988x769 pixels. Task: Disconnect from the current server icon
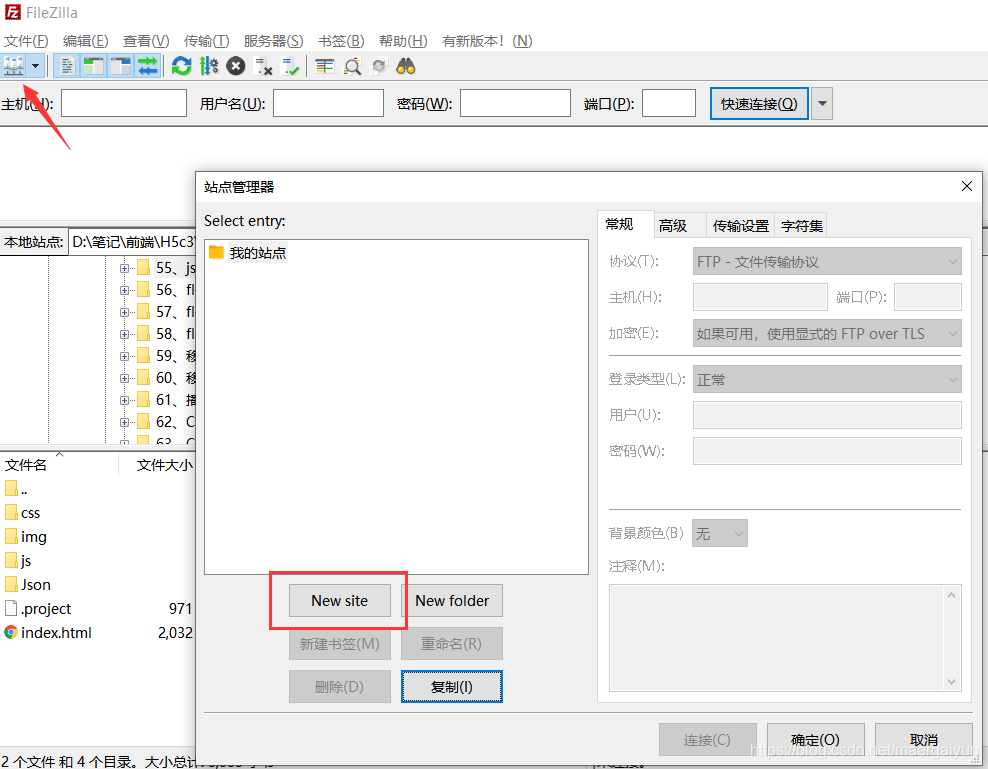[x=263, y=66]
